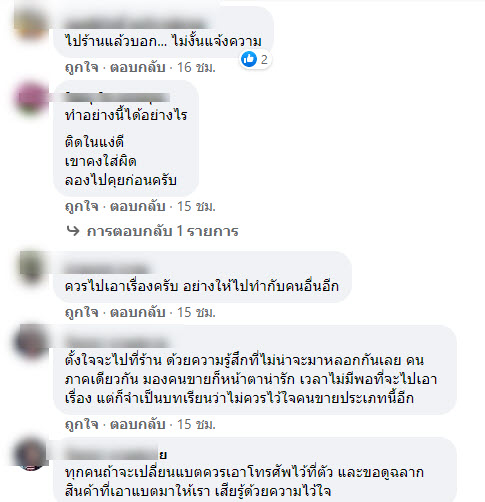Screen dimensions: 485x502
Task: Like the comment ไปร้านแล้วบอก with ถูกใจ
Action: 81,68
